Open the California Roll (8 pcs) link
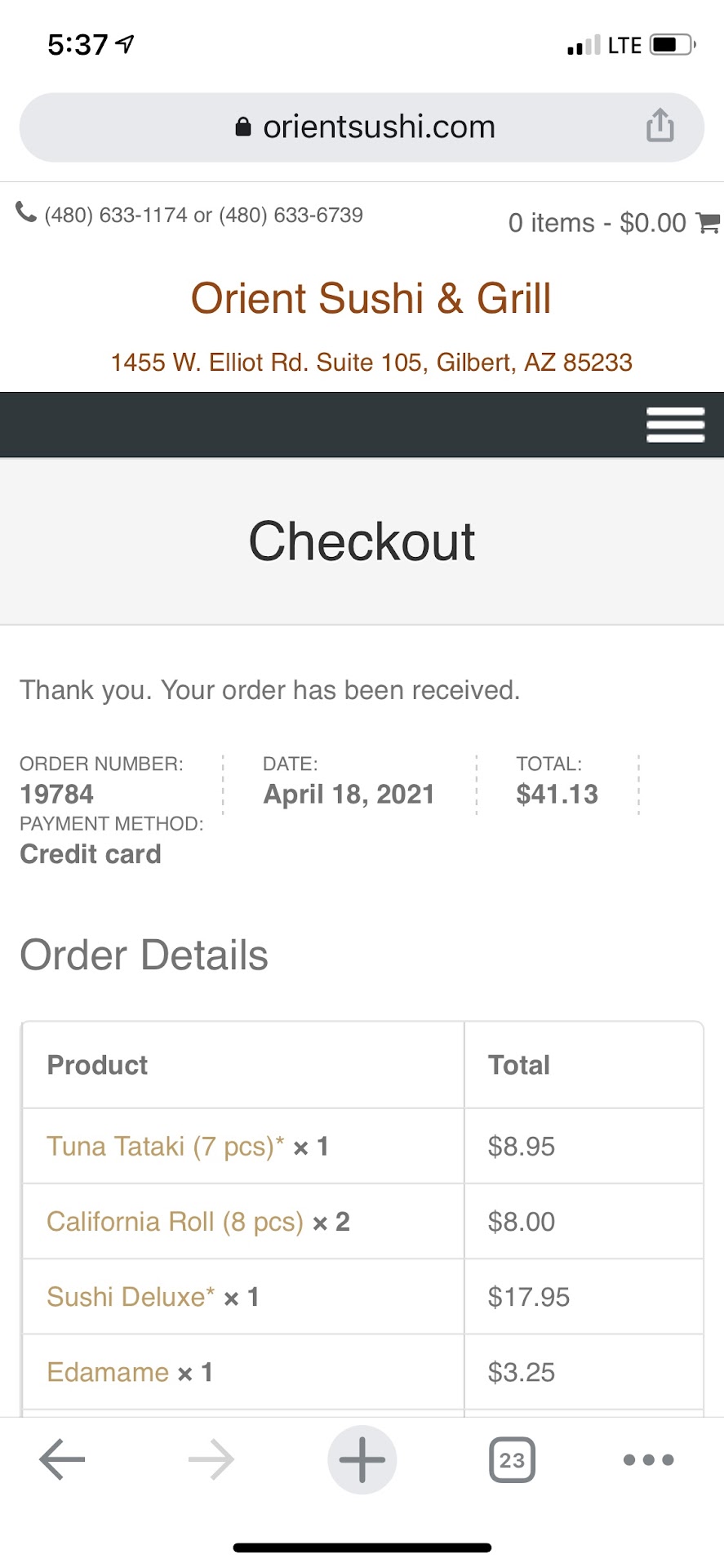This screenshot has width=724, height=1568. pos(175,1222)
